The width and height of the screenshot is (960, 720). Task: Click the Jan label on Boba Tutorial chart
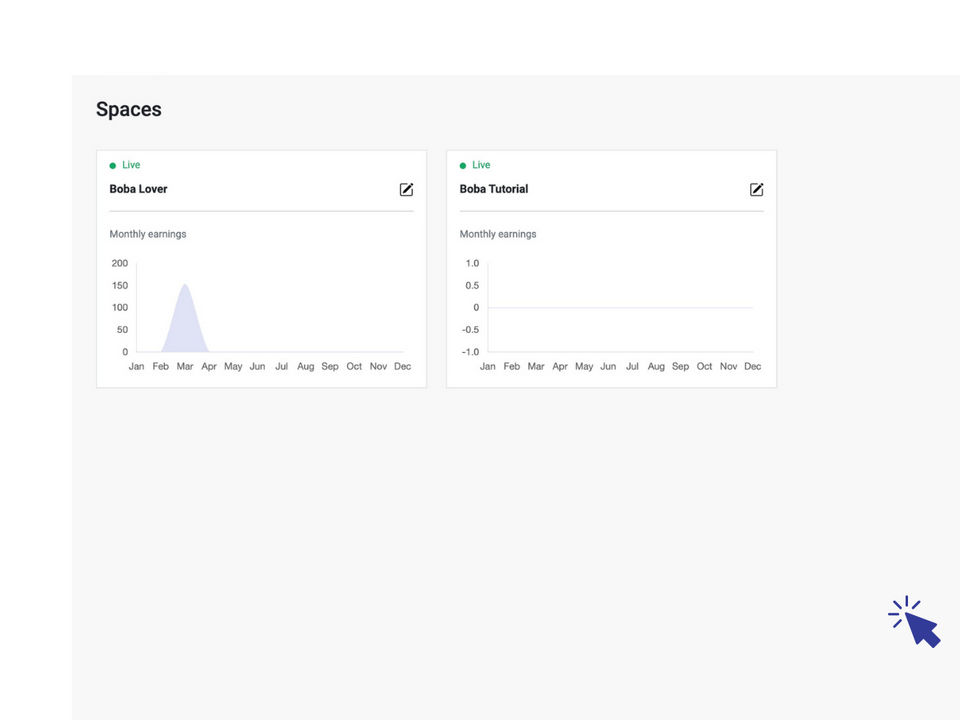pos(488,367)
